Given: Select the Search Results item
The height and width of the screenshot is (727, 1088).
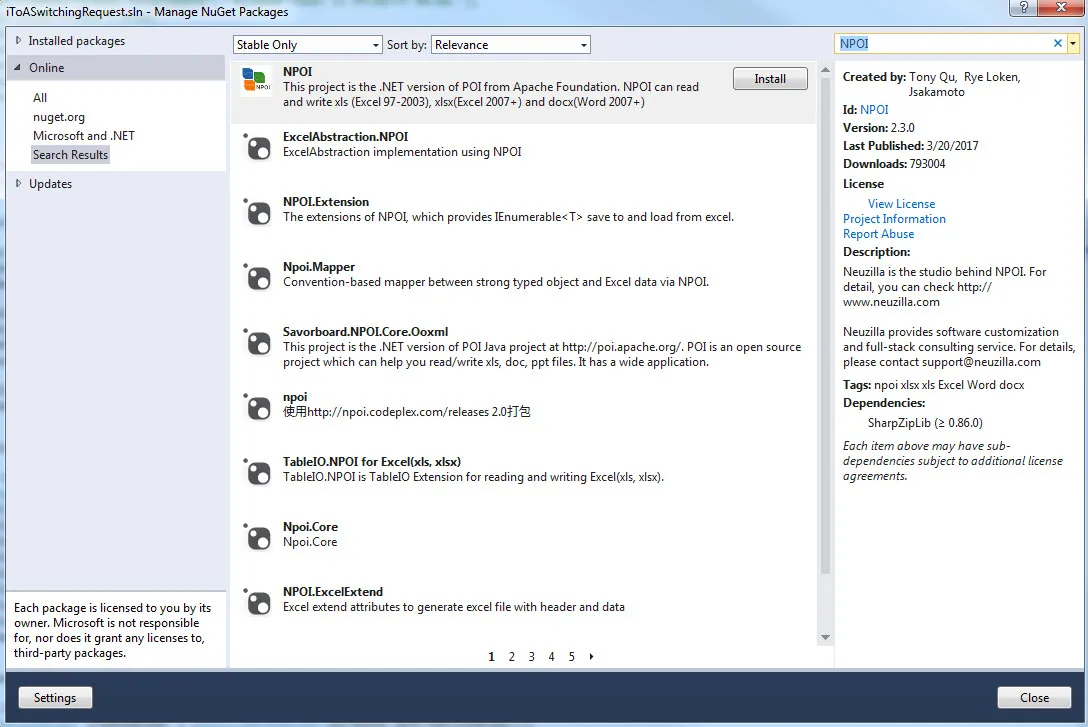Looking at the screenshot, I should click(70, 155).
